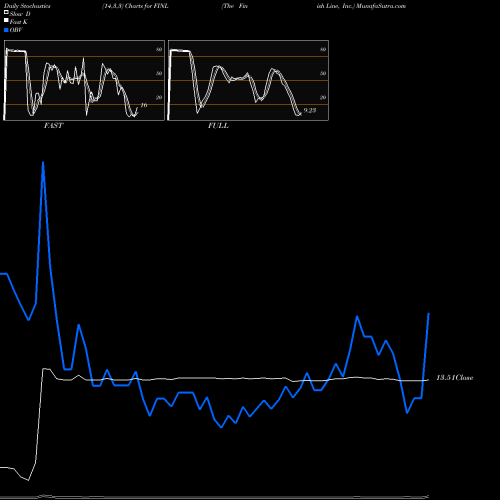Click the blue OBV legend swatch

coord(6,30)
